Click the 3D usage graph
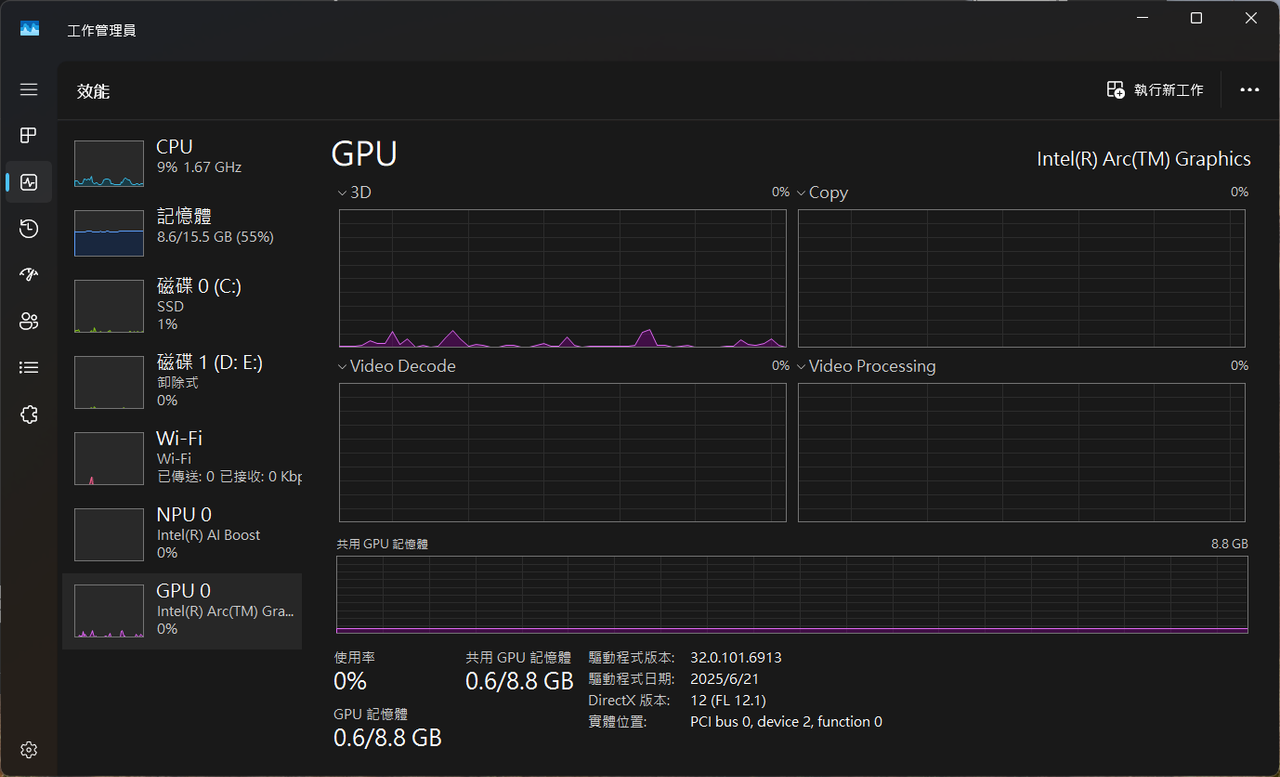This screenshot has width=1280, height=777. point(563,278)
